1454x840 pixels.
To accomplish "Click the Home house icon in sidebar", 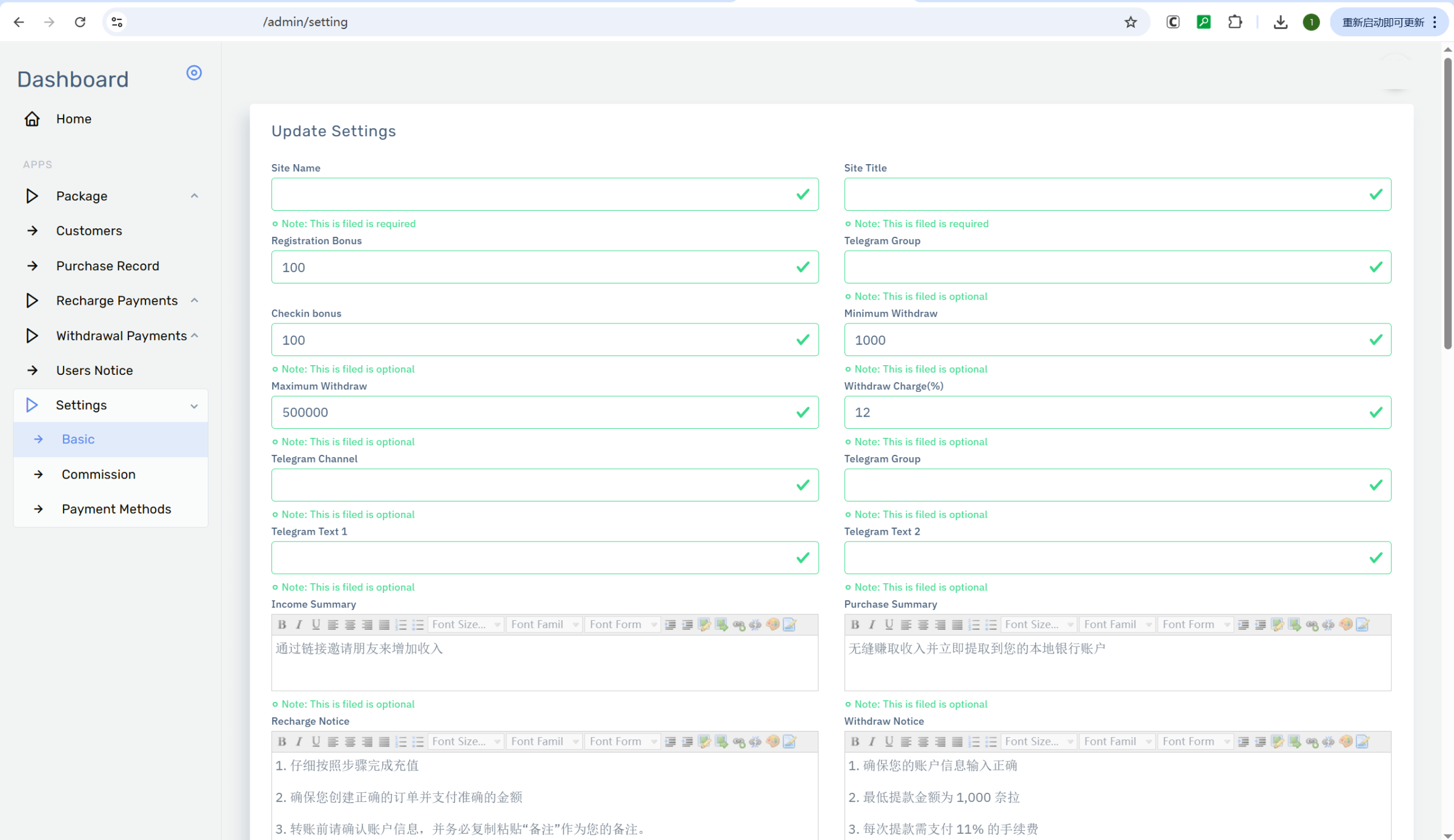I will [x=32, y=119].
